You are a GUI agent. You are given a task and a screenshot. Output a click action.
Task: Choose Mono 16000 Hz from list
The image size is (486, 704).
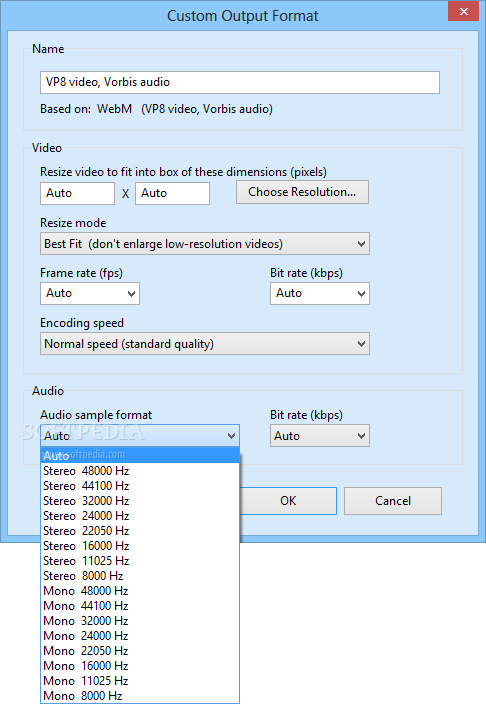140,666
